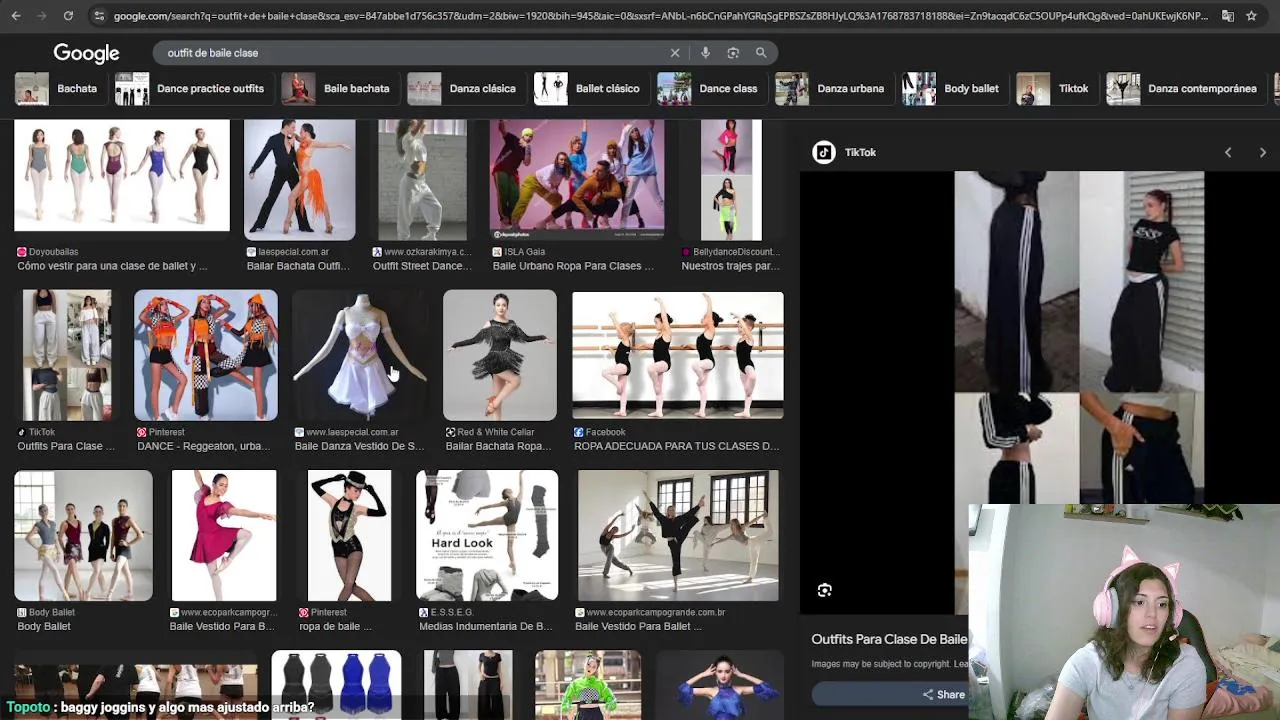Open 'Baile Urbano Ropa Para Clases' link
Viewport: 1280px width, 720px height.
[x=573, y=266]
